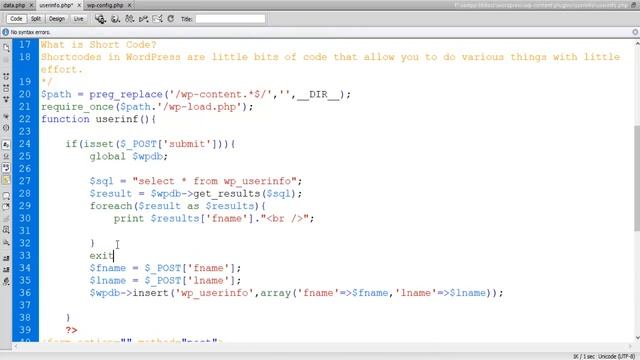
Task: Click '$fname' at start of line 34
Action: pos(108,268)
